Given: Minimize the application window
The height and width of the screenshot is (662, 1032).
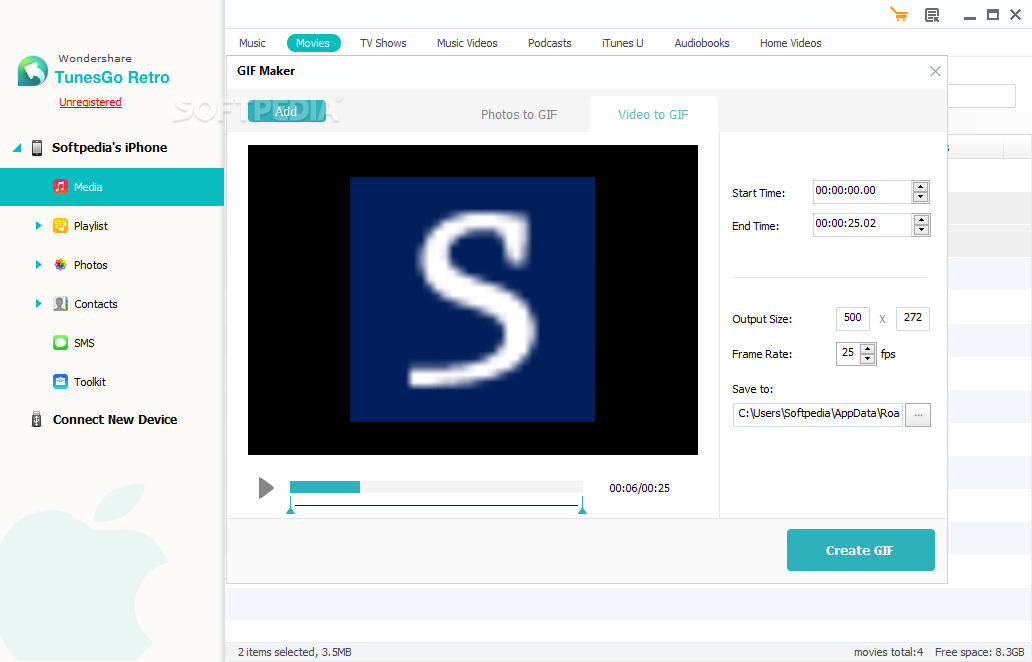Looking at the screenshot, I should pyautogui.click(x=969, y=16).
